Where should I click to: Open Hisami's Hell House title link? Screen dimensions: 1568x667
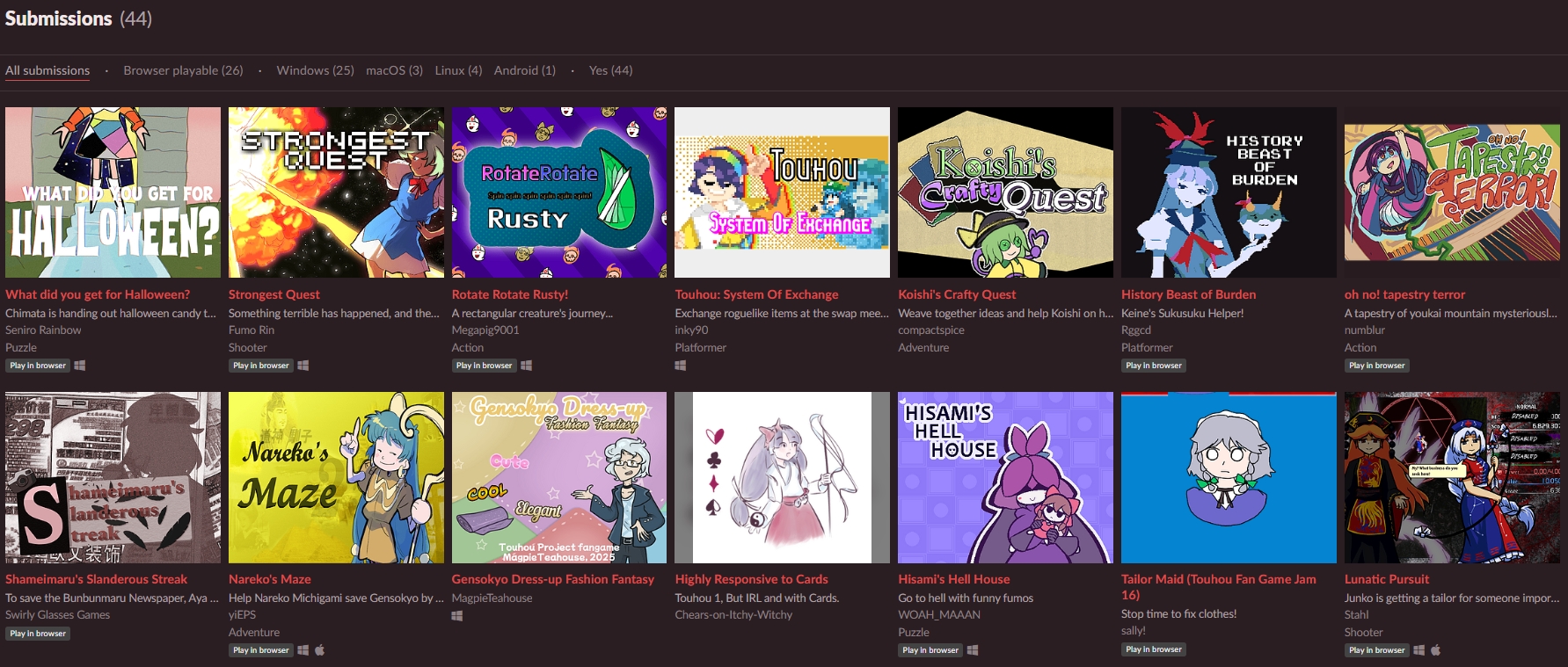(954, 579)
